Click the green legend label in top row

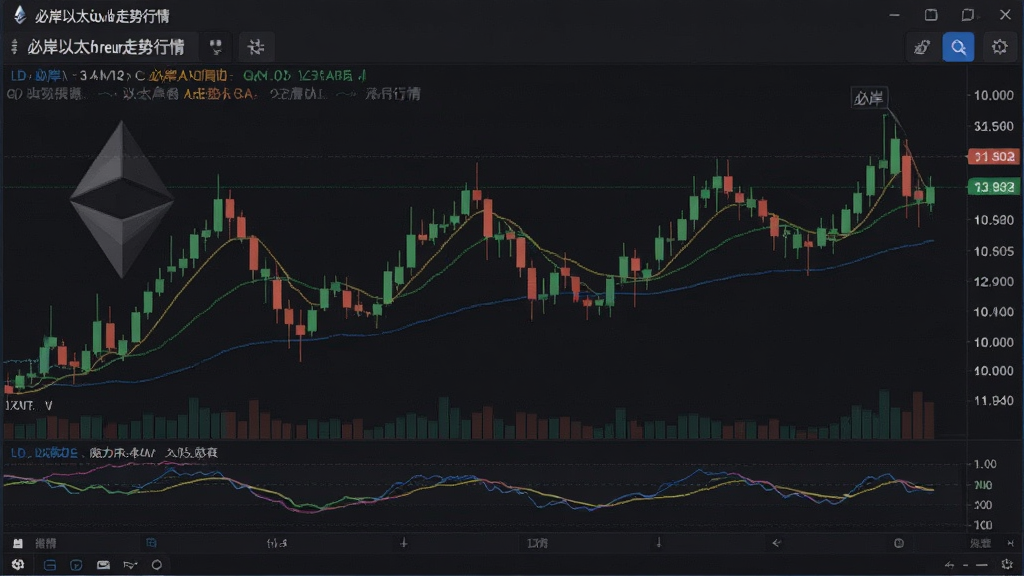click(304, 76)
